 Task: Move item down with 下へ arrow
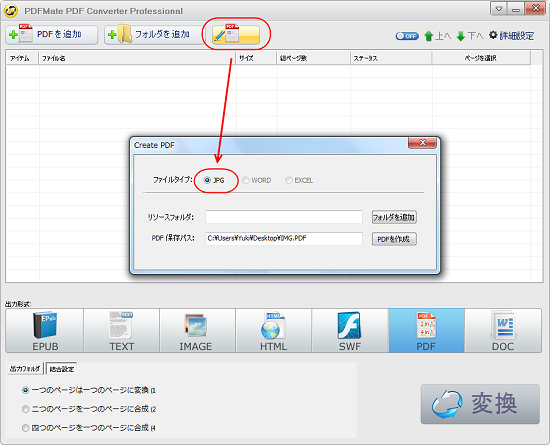coord(470,36)
